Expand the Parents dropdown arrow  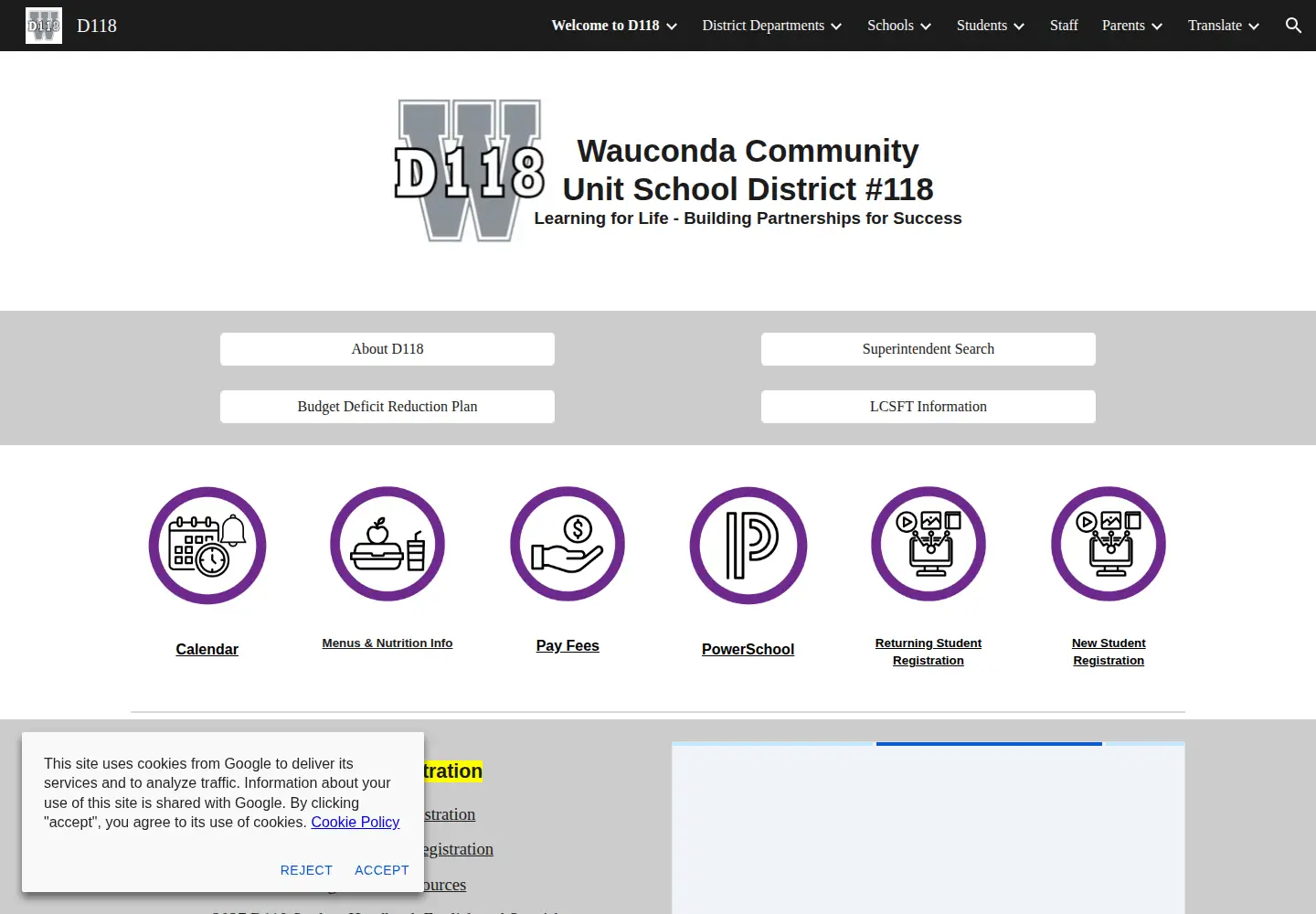(x=1157, y=27)
